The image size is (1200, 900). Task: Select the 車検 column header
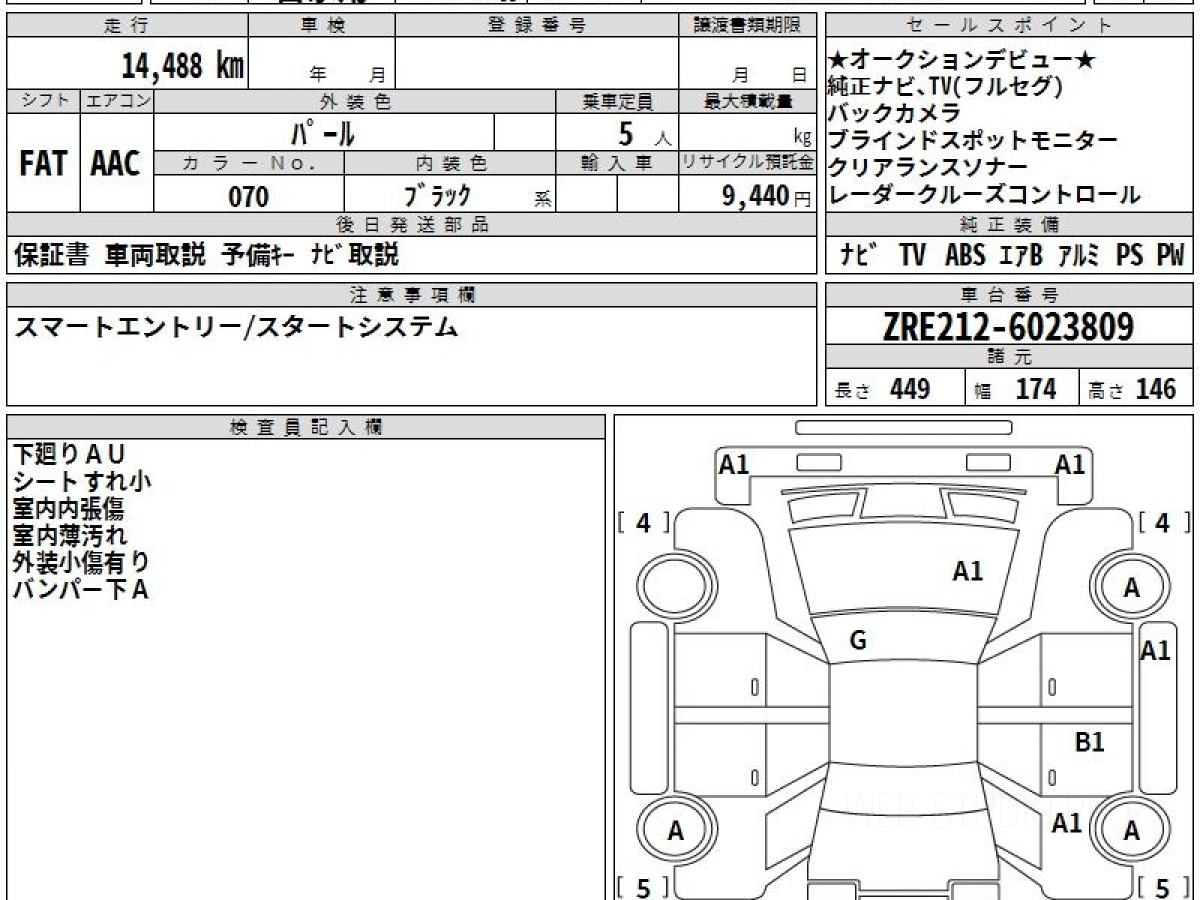[322, 26]
